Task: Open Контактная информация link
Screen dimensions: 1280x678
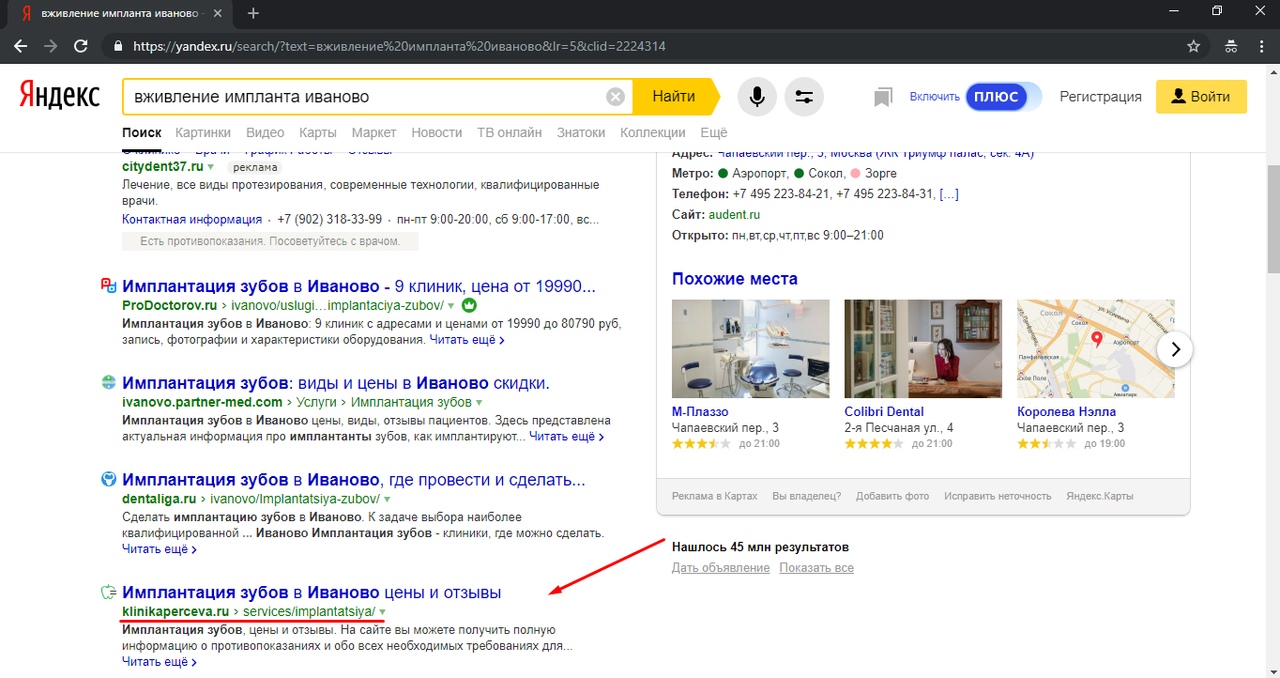Action: tap(192, 219)
